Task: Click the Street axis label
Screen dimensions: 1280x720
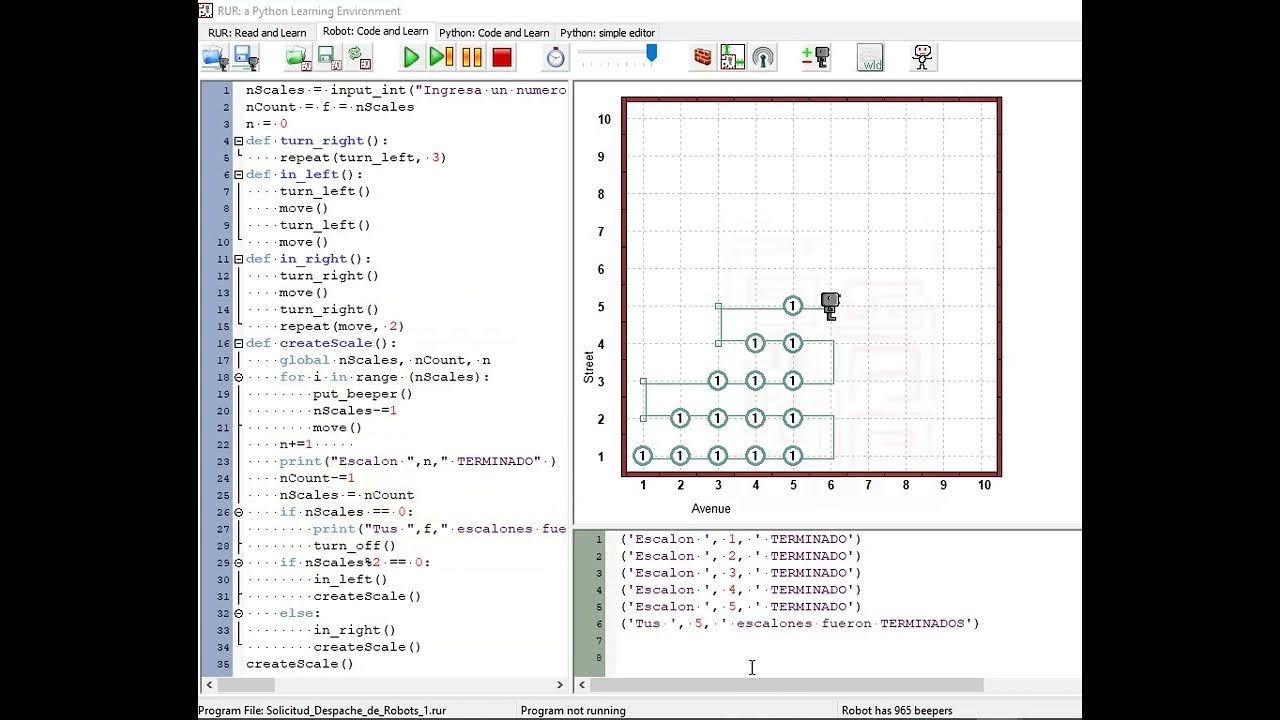Action: (x=588, y=367)
